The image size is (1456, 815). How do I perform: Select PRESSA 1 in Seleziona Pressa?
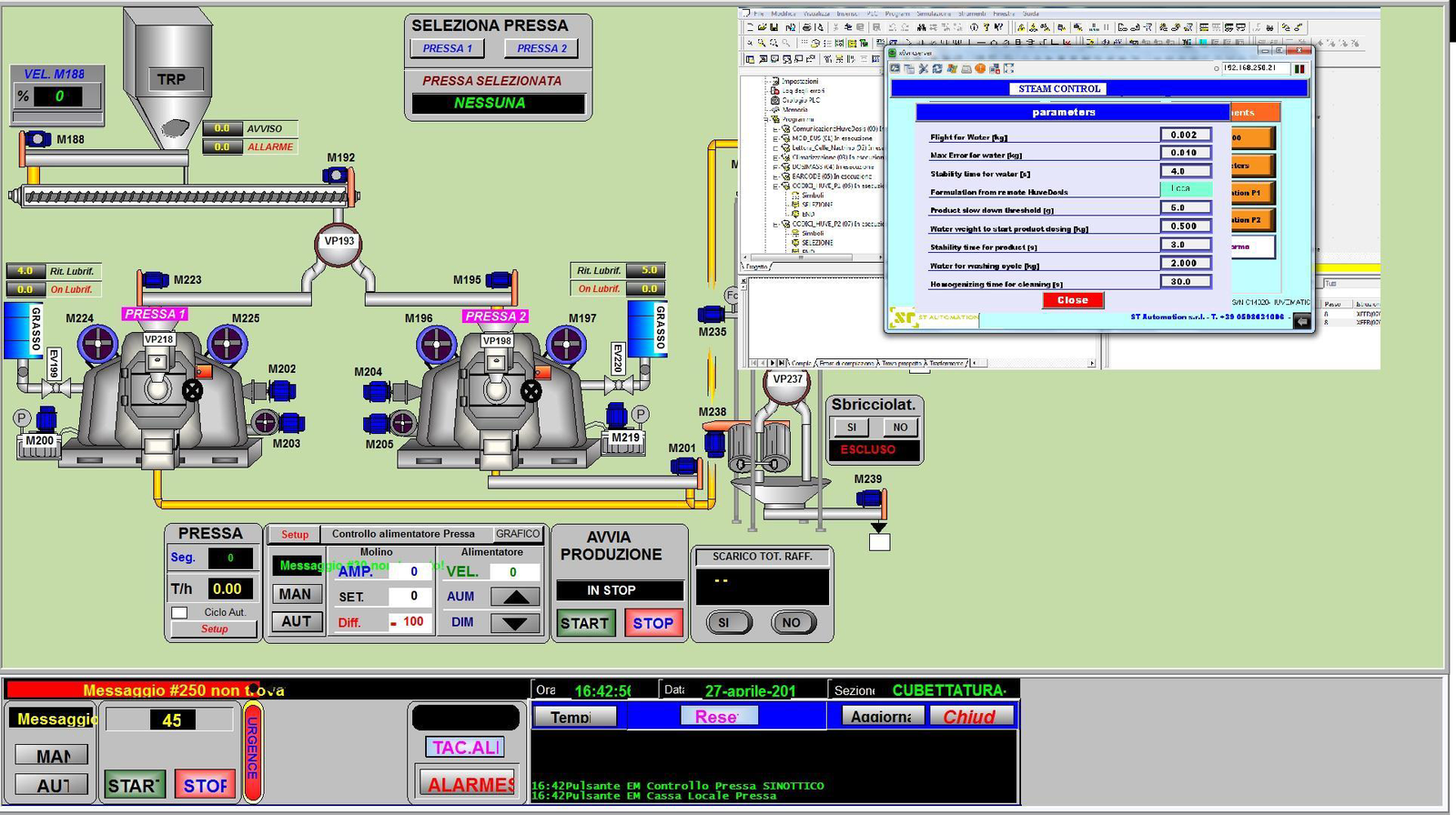(x=447, y=49)
